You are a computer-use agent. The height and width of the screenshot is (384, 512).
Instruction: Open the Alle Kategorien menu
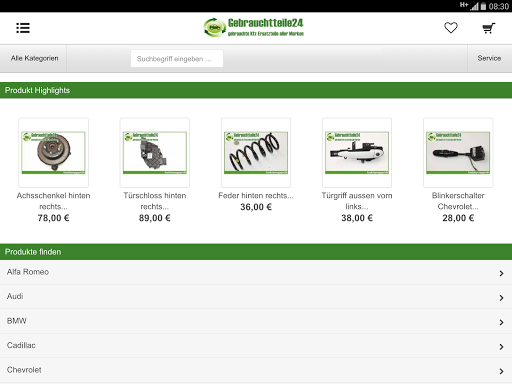point(33,58)
